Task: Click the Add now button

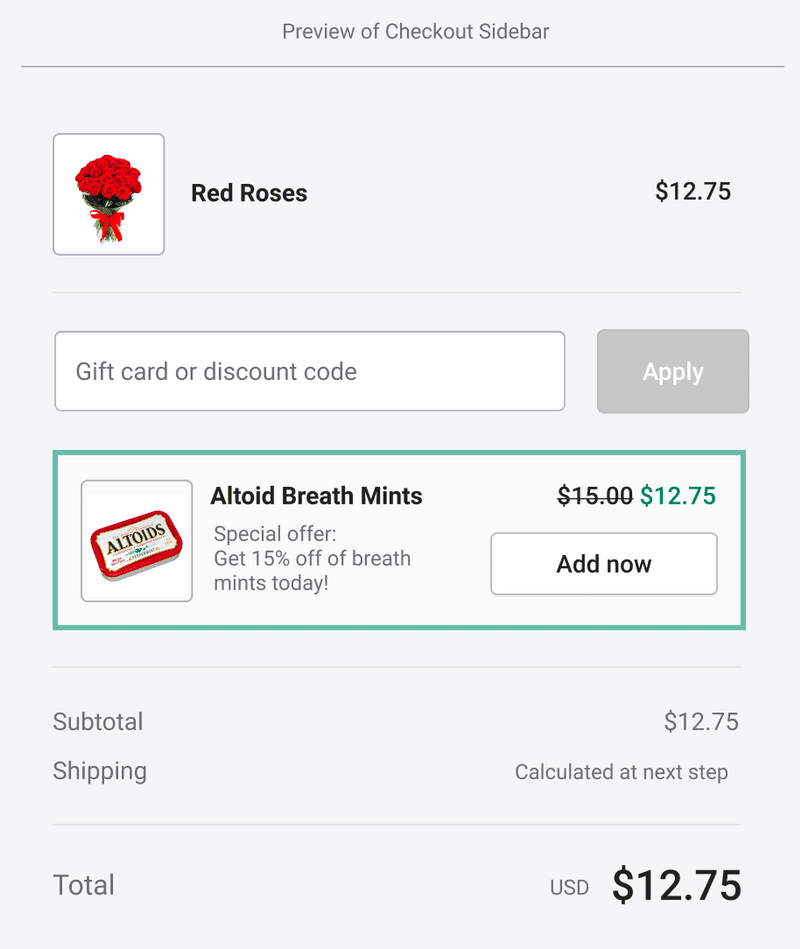Action: 603,564
